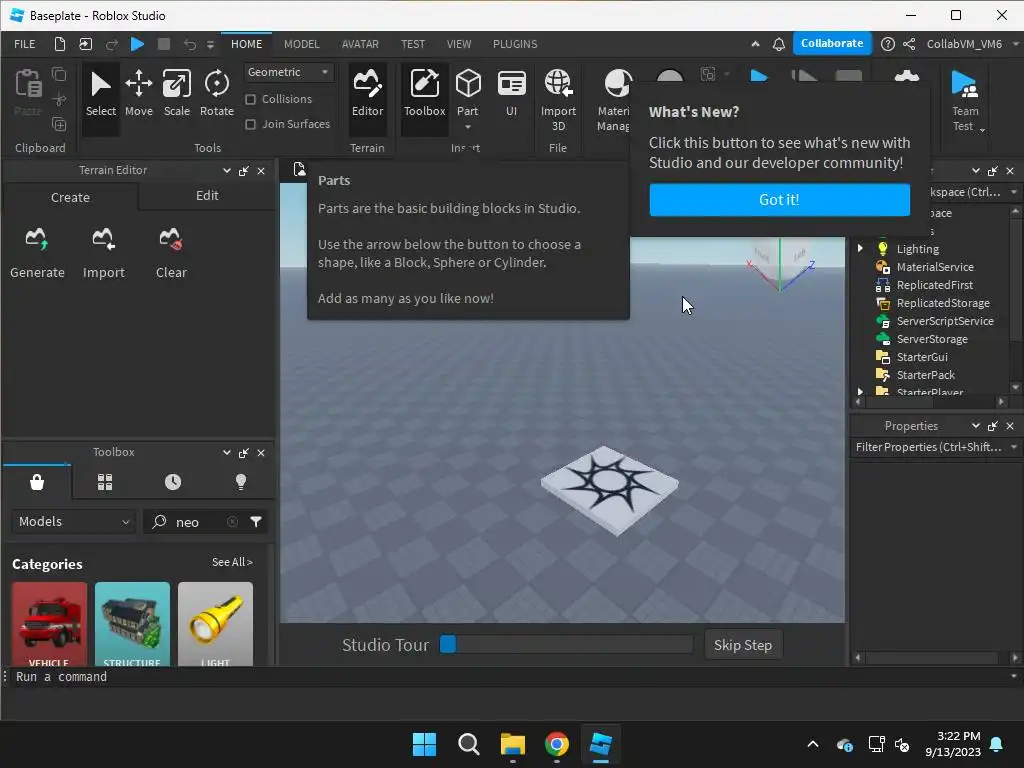Enable the Join Surfaces checkbox
Image resolution: width=1024 pixels, height=768 pixels.
[x=250, y=124]
